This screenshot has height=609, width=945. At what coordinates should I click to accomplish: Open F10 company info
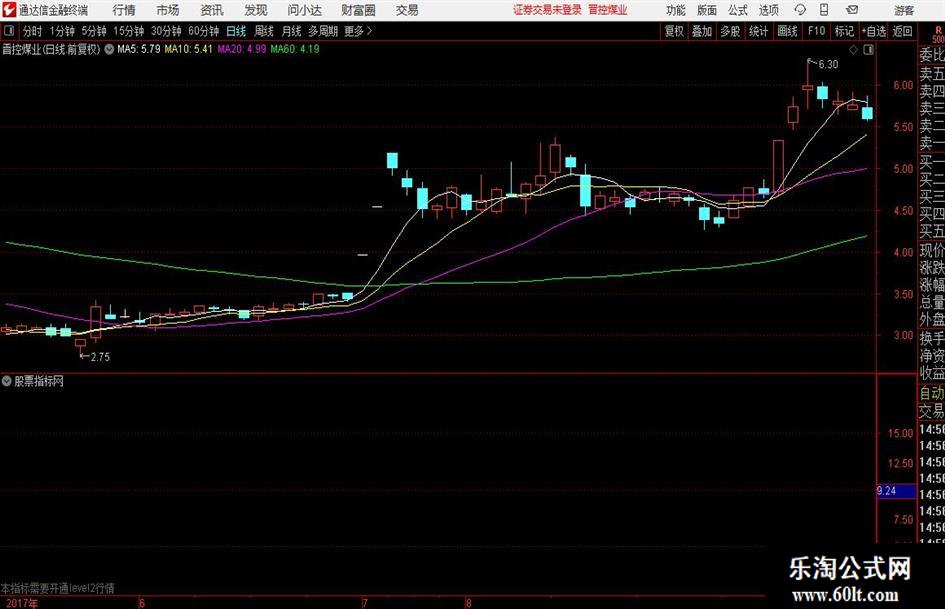click(817, 31)
